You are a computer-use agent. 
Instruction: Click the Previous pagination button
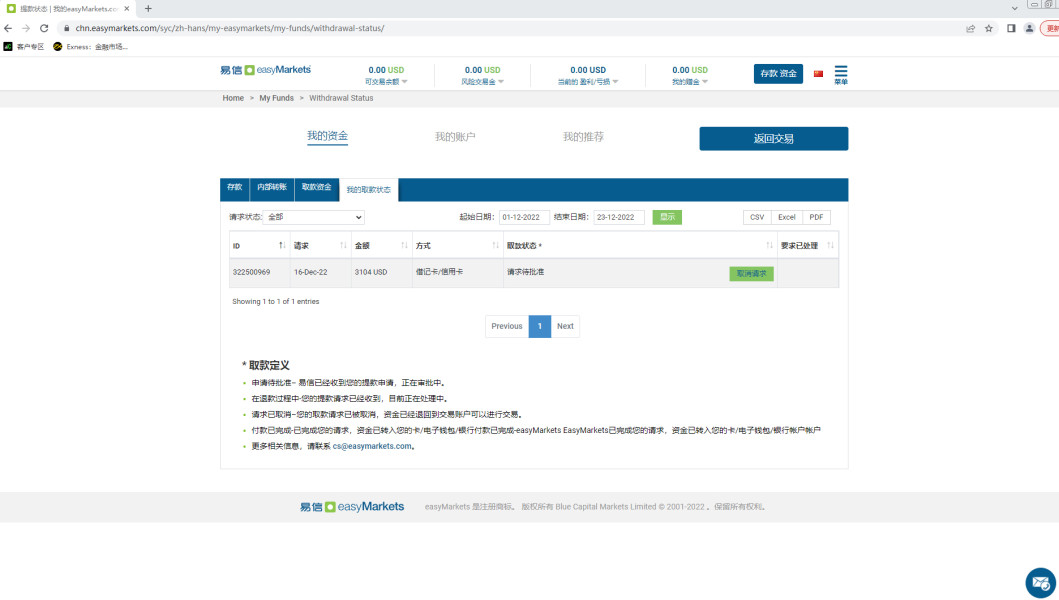[507, 326]
